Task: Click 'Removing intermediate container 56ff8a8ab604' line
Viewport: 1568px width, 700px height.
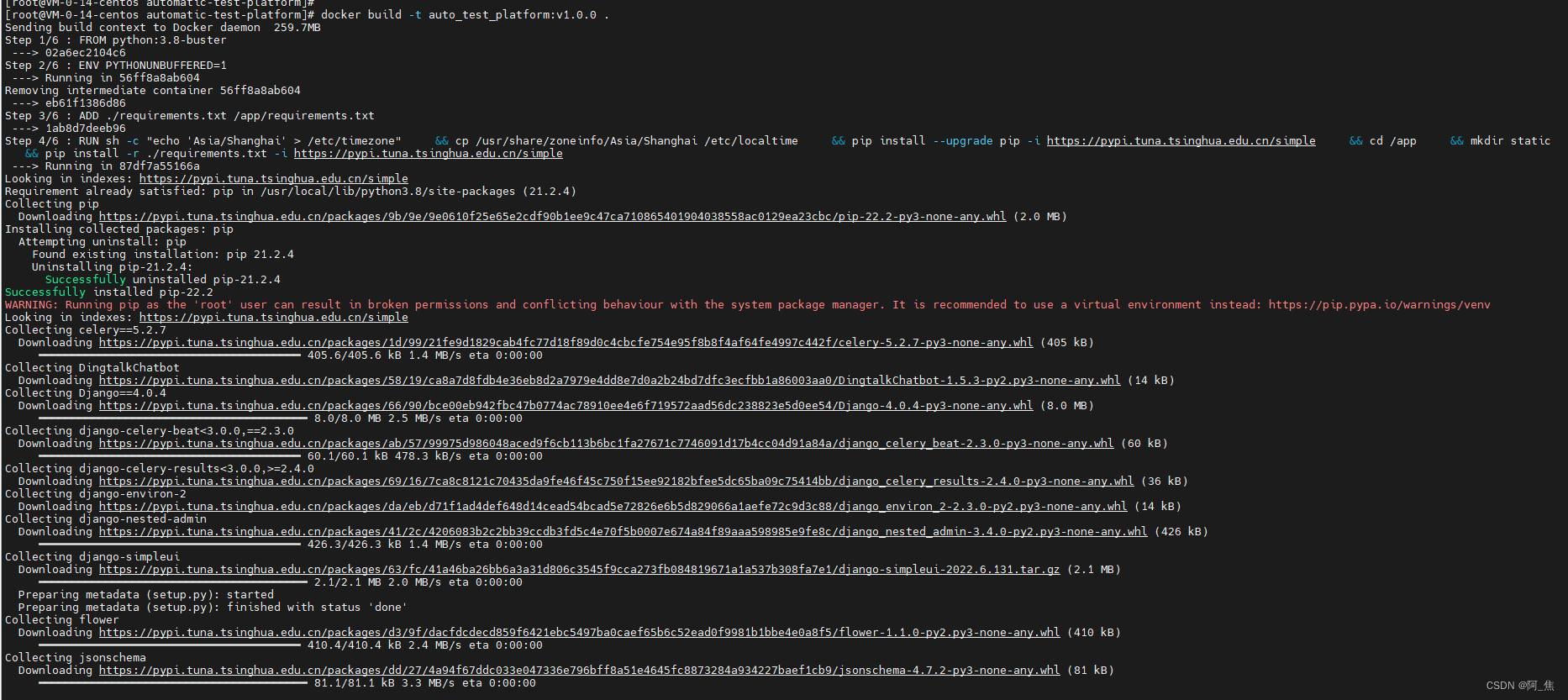Action: click(152, 91)
